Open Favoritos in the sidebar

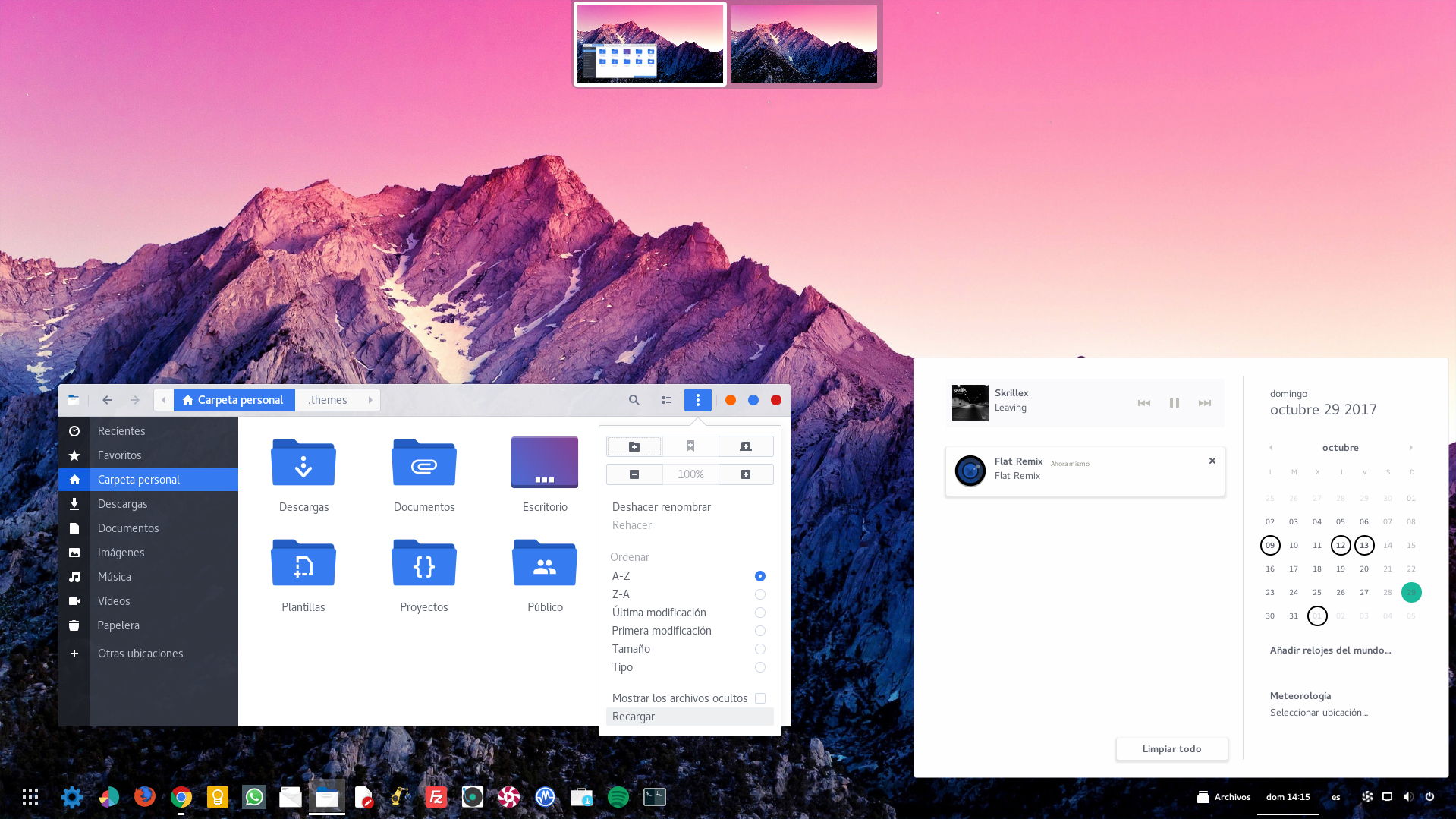point(149,455)
